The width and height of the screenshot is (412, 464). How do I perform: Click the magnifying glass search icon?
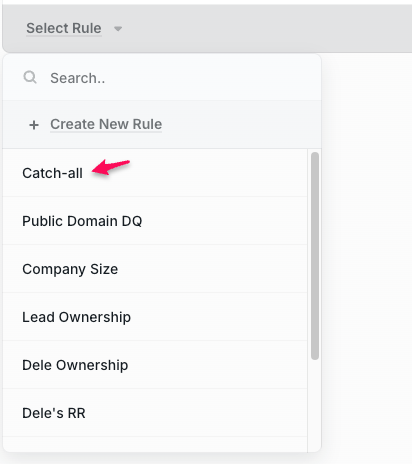pyautogui.click(x=30, y=77)
